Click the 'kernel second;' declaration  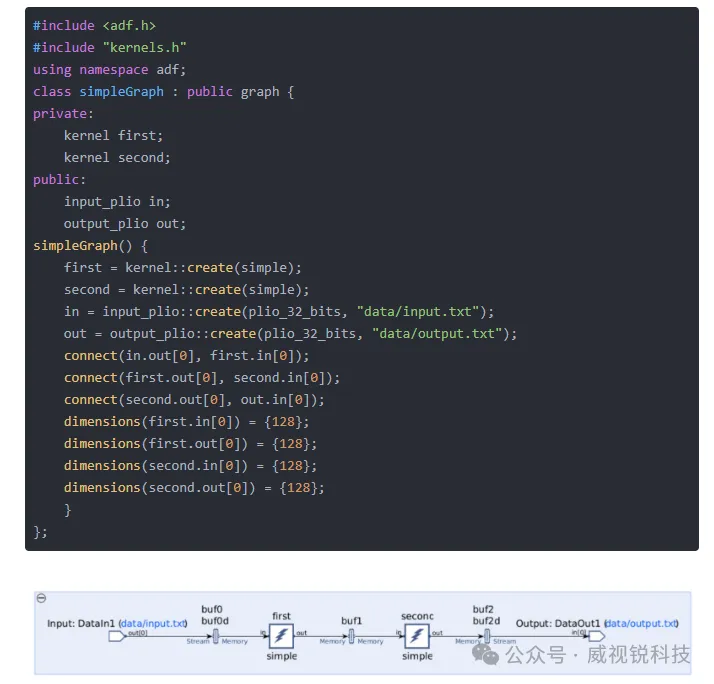(x=117, y=158)
